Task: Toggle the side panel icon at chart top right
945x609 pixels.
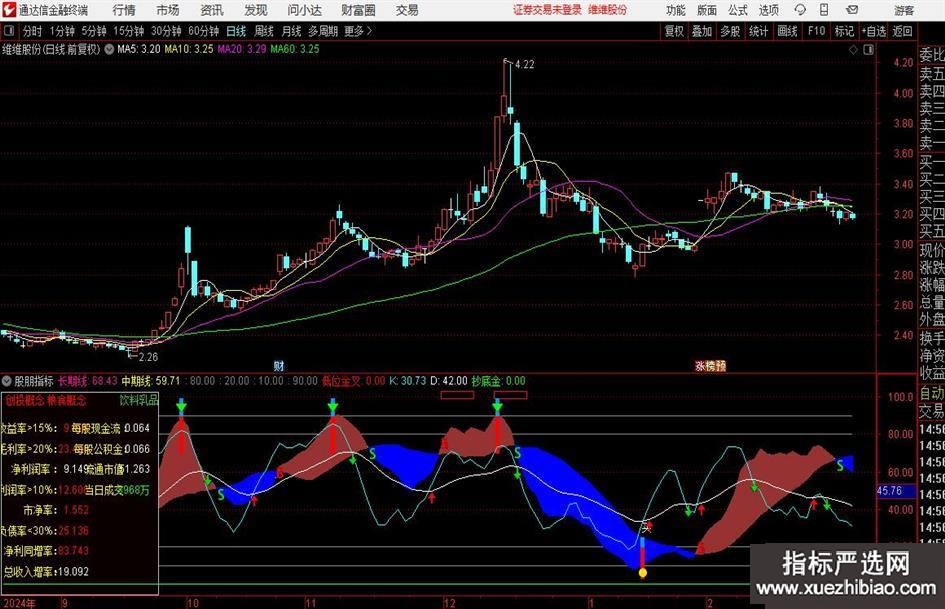Action: [x=868, y=50]
